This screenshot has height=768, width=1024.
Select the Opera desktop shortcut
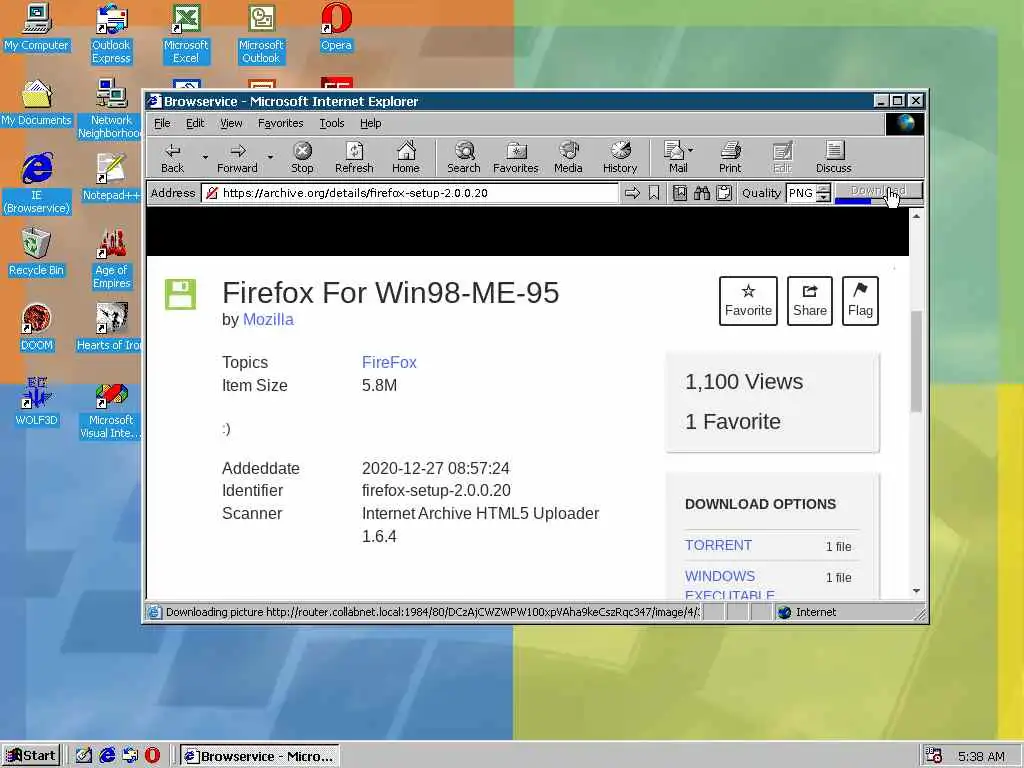[336, 27]
